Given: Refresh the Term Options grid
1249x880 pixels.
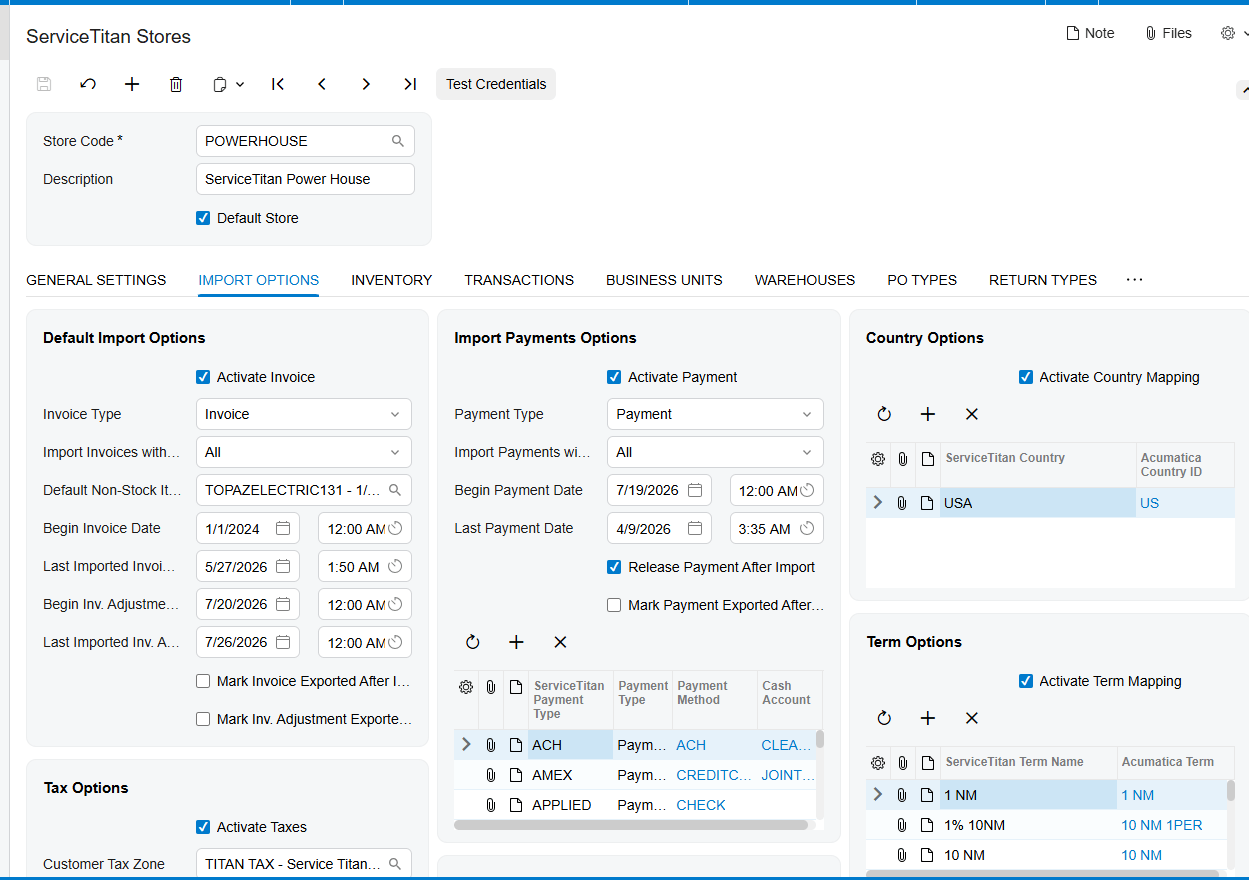Looking at the screenshot, I should point(884,718).
